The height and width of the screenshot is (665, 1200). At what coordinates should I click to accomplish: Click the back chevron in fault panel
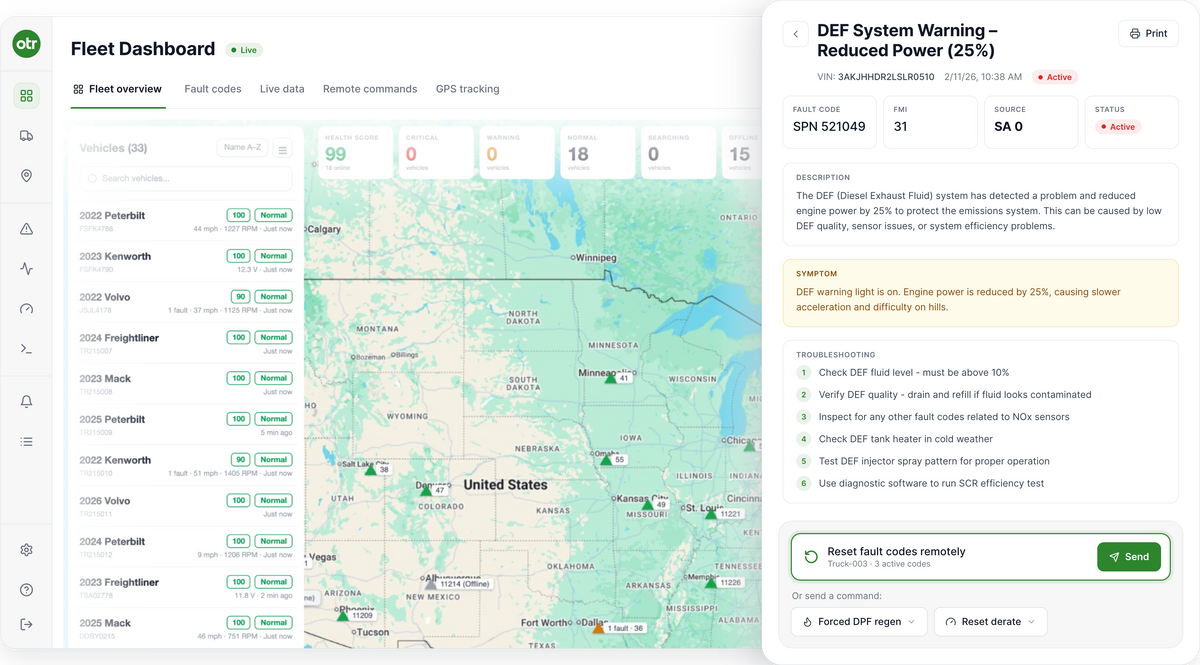pyautogui.click(x=796, y=34)
